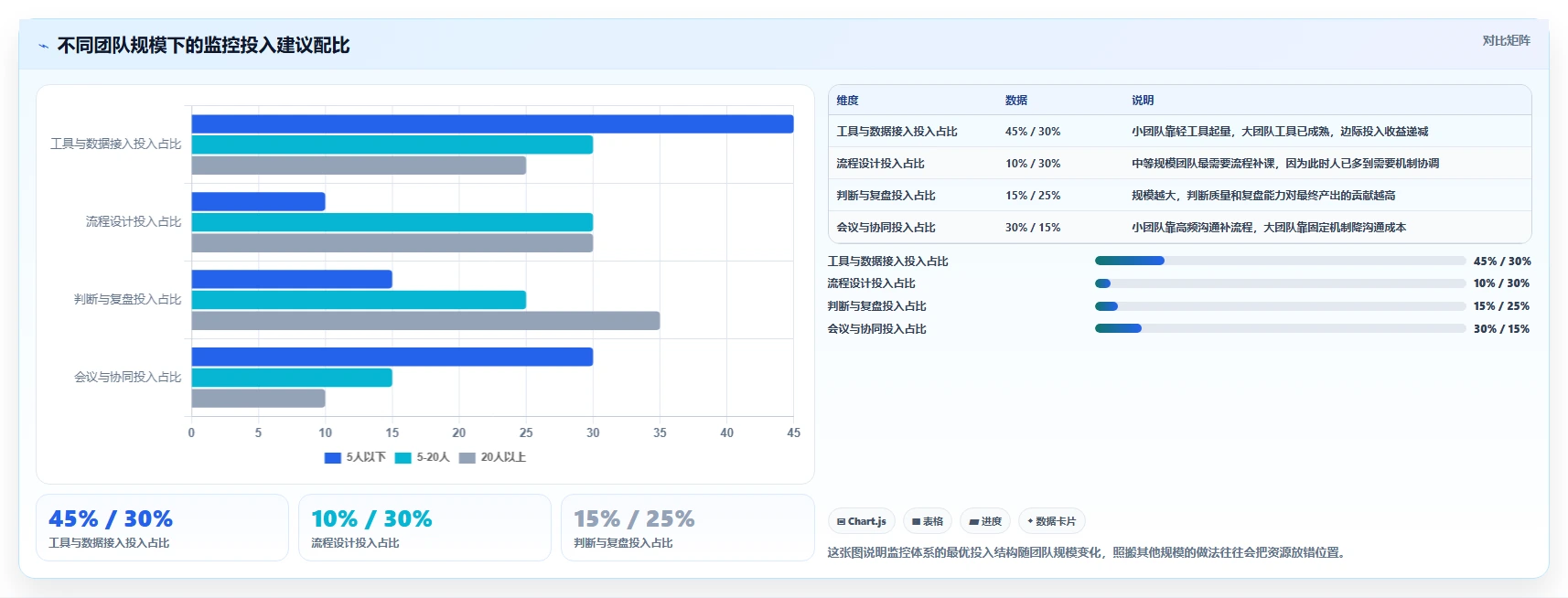Screen dimensions: 1568x598
Task: Click the description 中等规模团队最需要流程补课
Action: point(1285,164)
